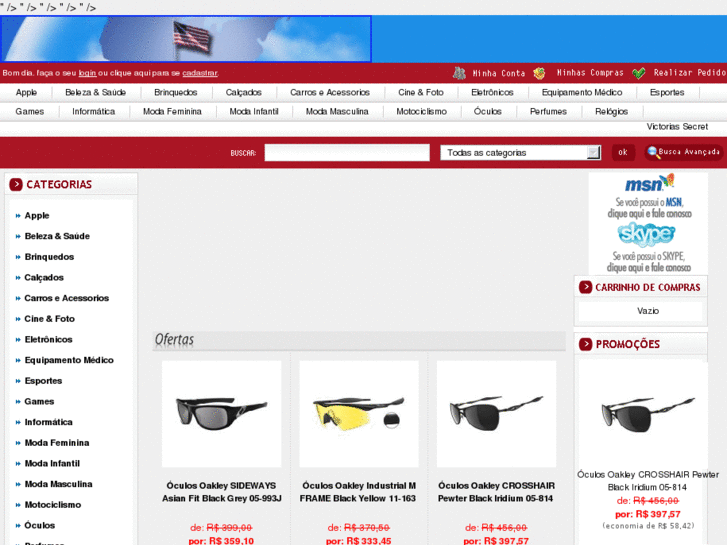Image resolution: width=727 pixels, height=545 pixels.
Task: Open Minha Conta
Action: [x=498, y=73]
